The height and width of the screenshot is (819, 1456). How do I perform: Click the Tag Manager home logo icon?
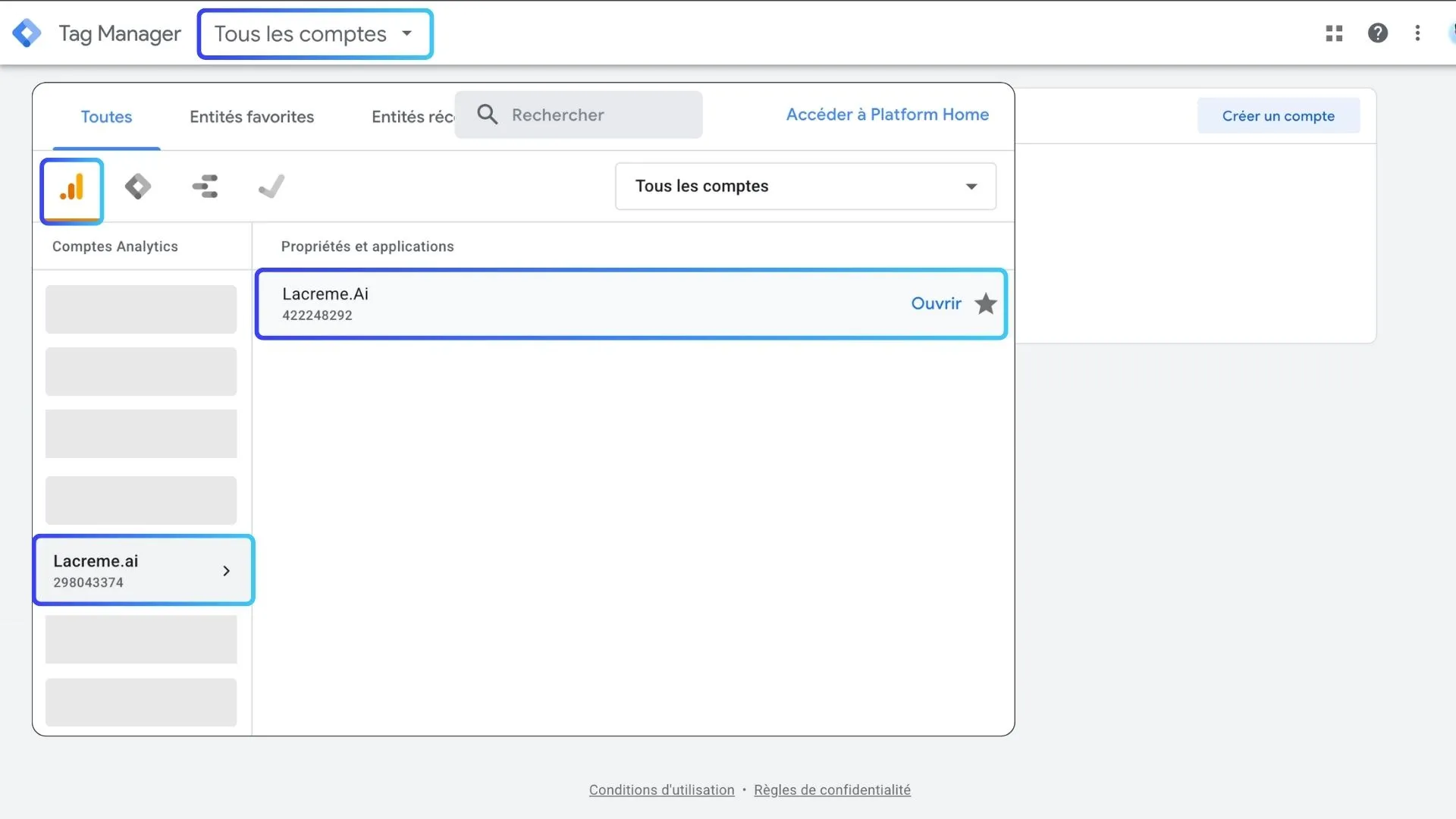(x=27, y=33)
